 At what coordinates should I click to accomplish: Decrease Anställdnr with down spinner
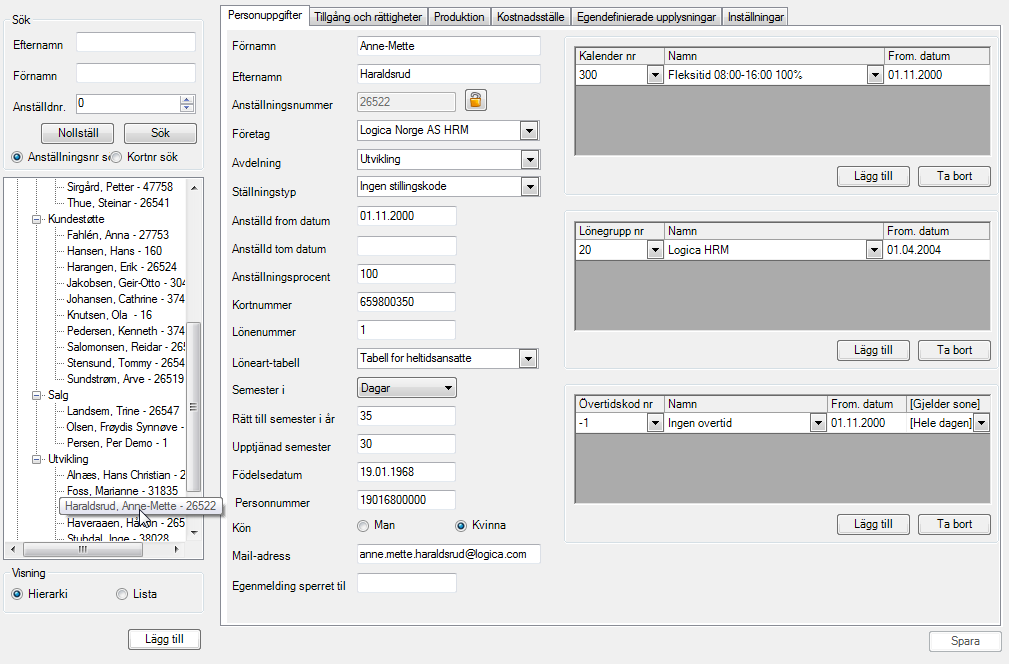click(x=187, y=107)
